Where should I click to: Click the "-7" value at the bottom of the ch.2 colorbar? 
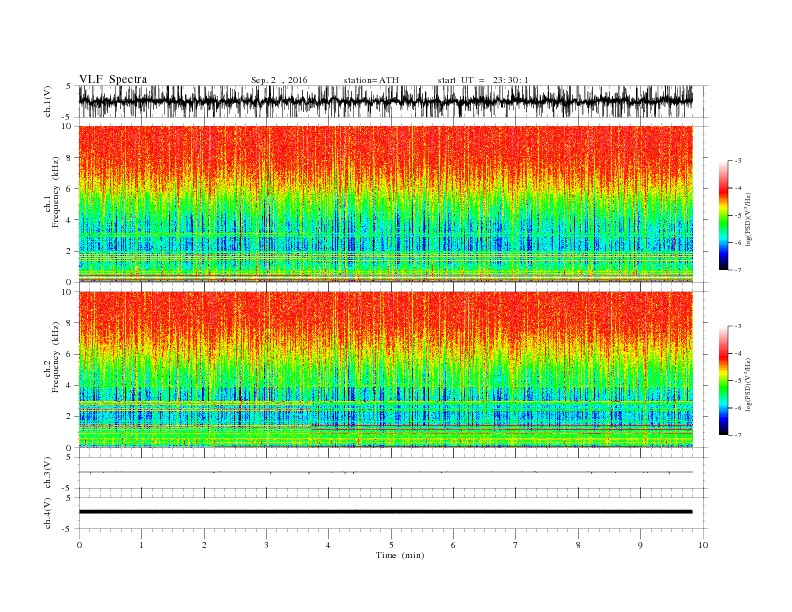coord(738,435)
